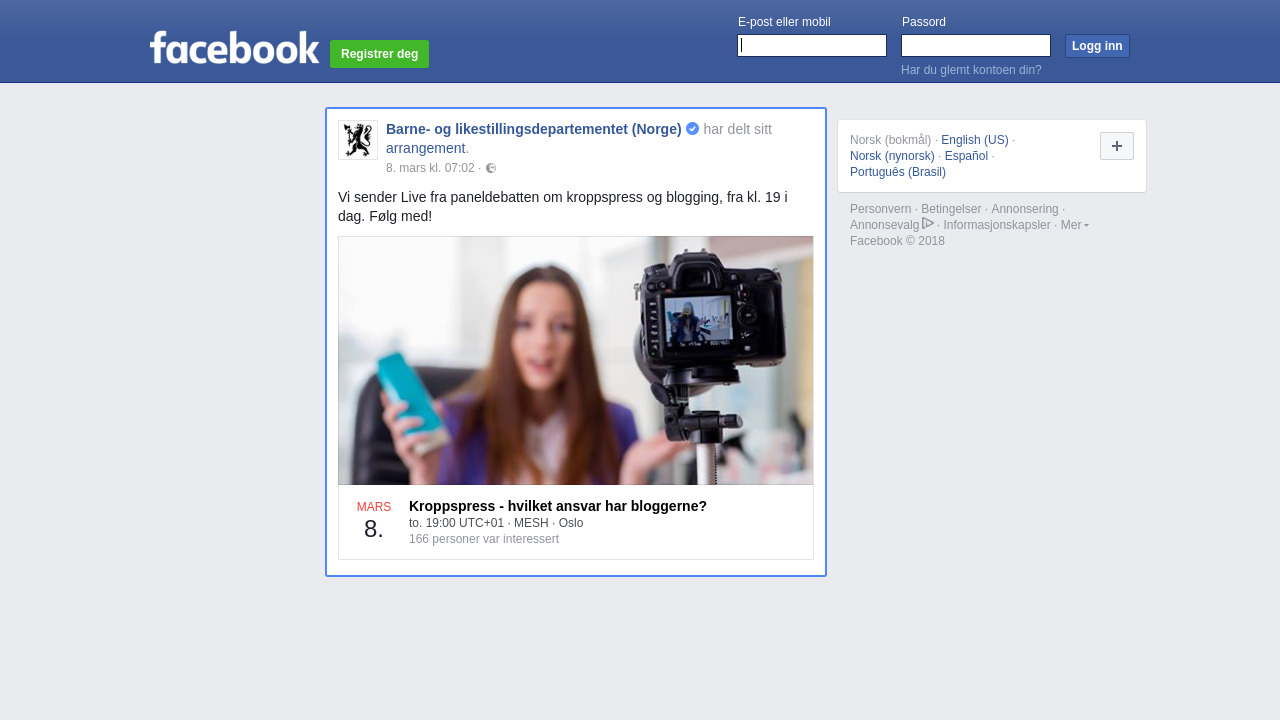This screenshot has width=1280, height=720.
Task: Focus the Passord field
Action: click(976, 46)
